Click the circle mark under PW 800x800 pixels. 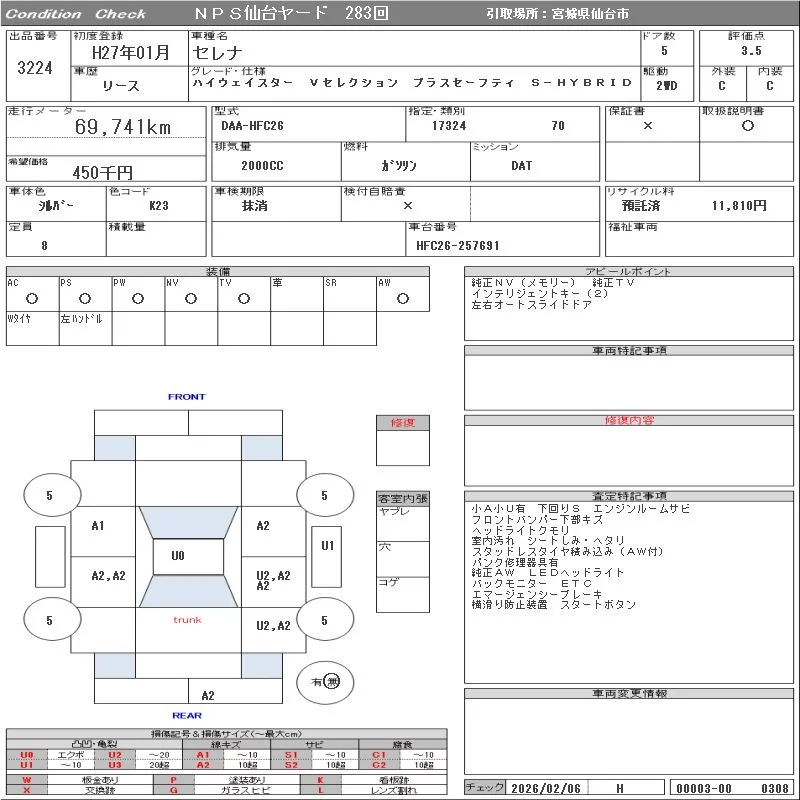pyautogui.click(x=138, y=298)
